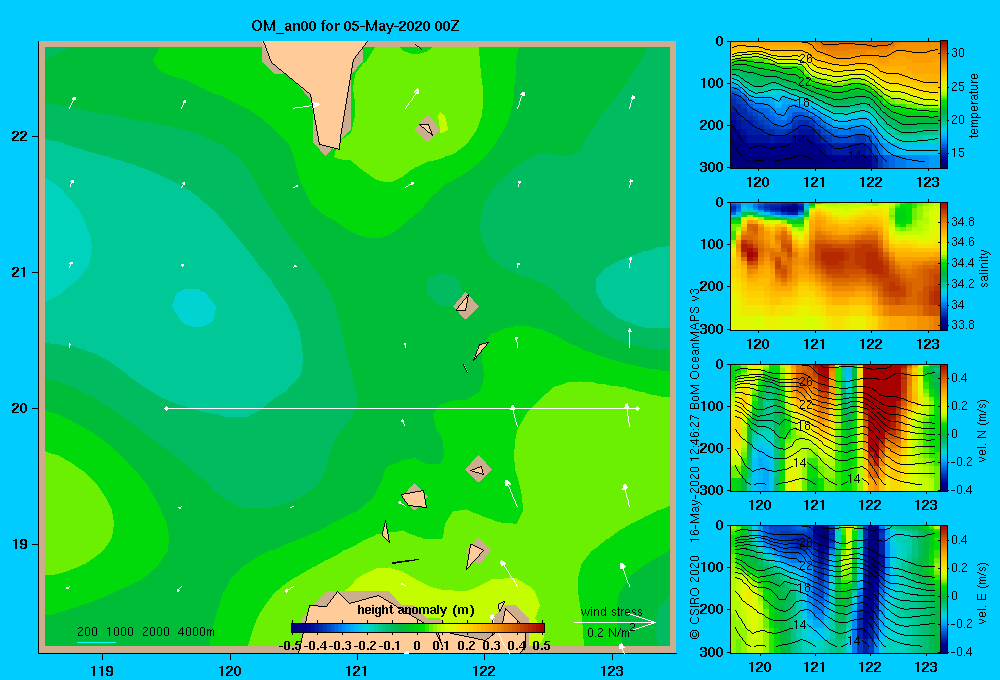Click the "wind stress" label
The image size is (1000, 680).
pyautogui.click(x=612, y=612)
